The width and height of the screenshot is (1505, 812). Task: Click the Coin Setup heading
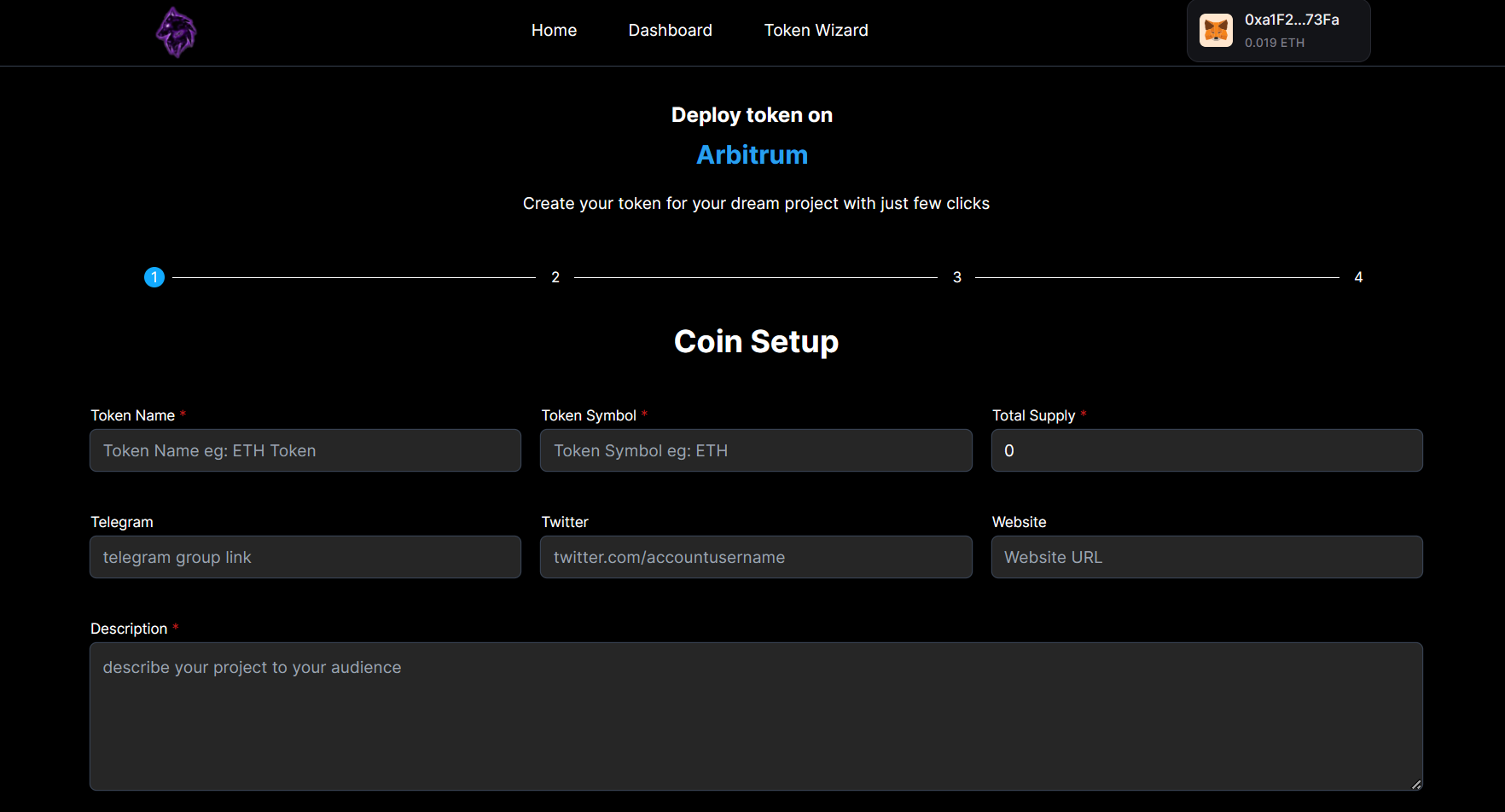coord(756,342)
